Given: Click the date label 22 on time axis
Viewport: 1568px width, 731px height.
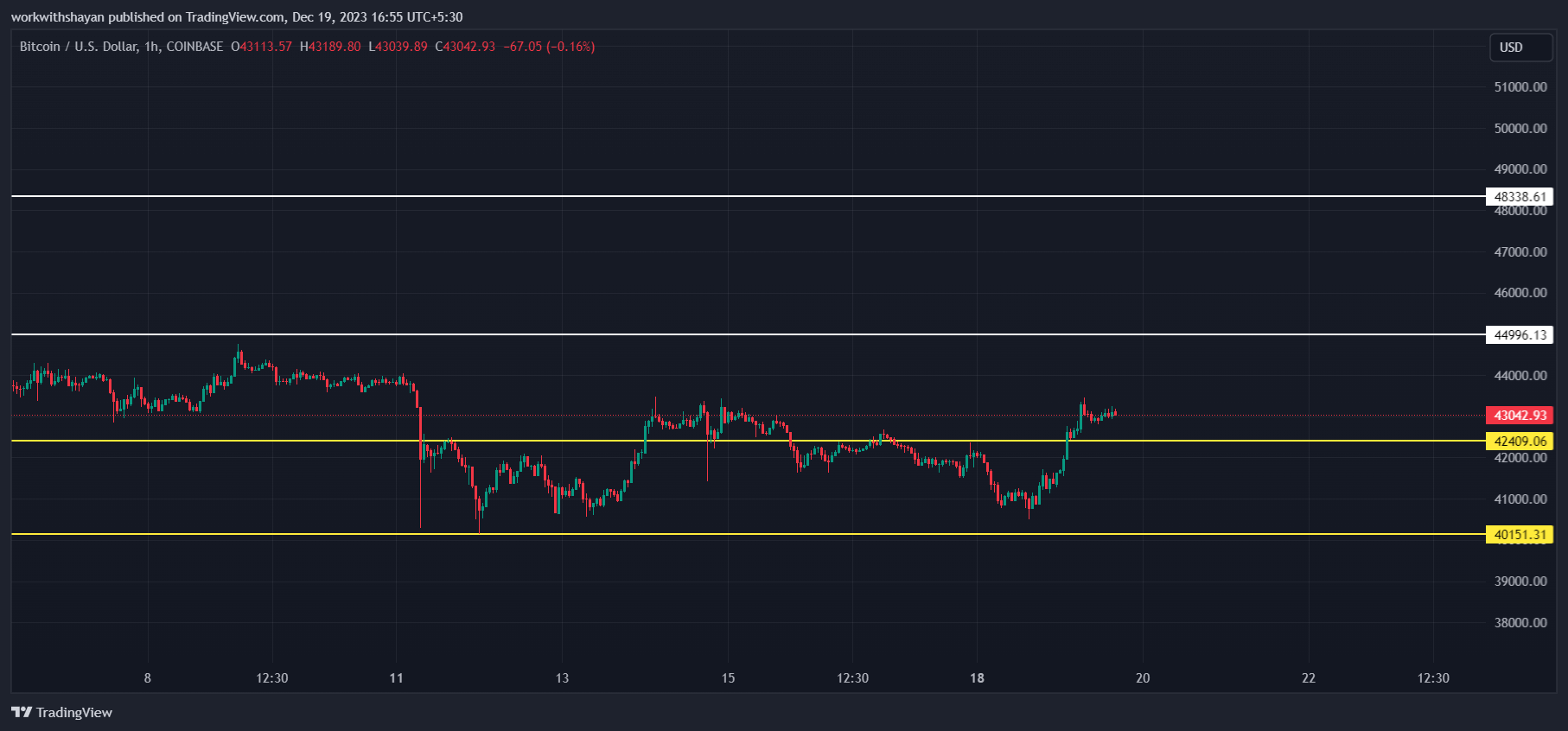Looking at the screenshot, I should tap(1310, 678).
